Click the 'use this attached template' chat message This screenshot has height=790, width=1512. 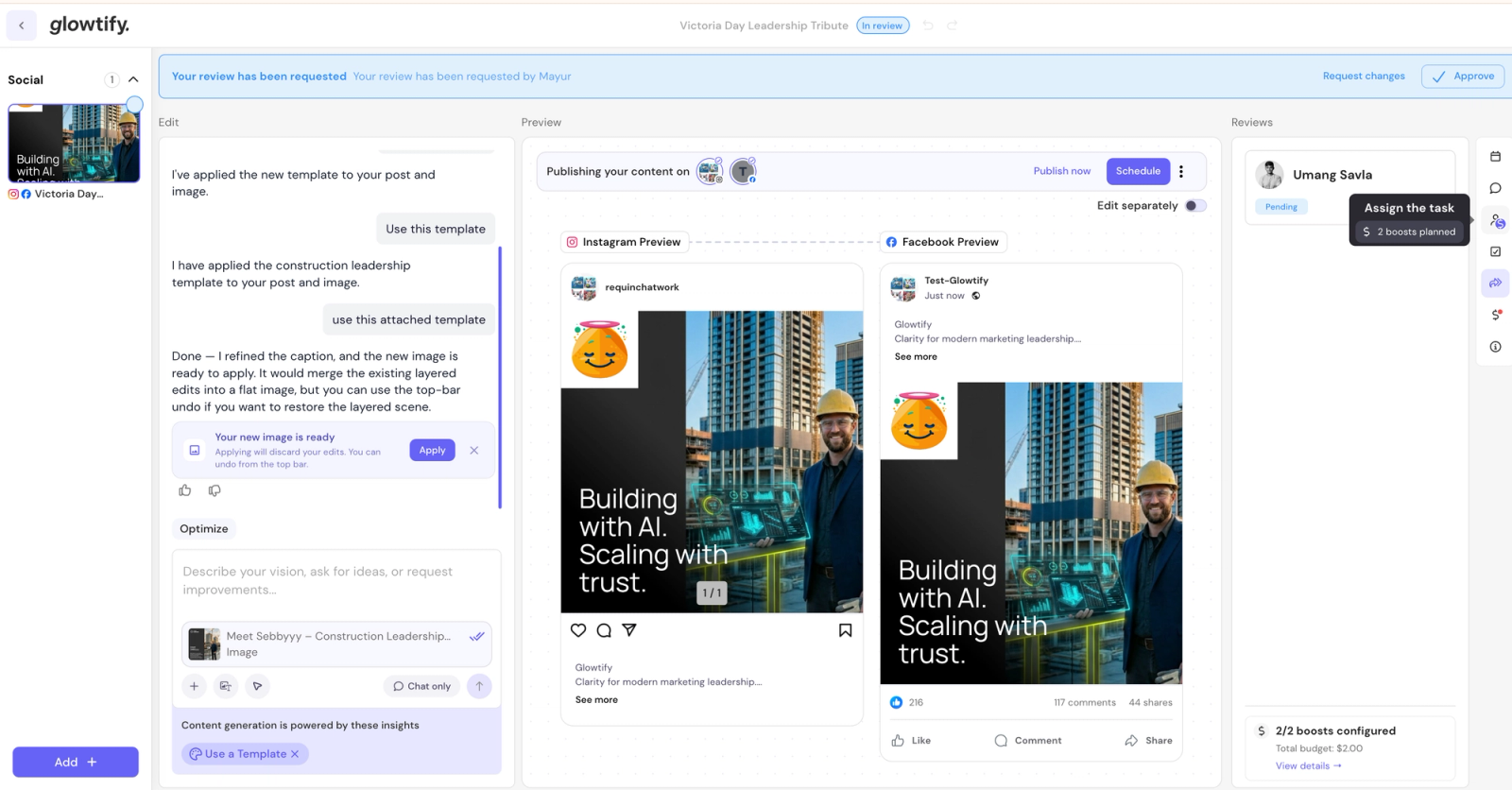(x=408, y=319)
